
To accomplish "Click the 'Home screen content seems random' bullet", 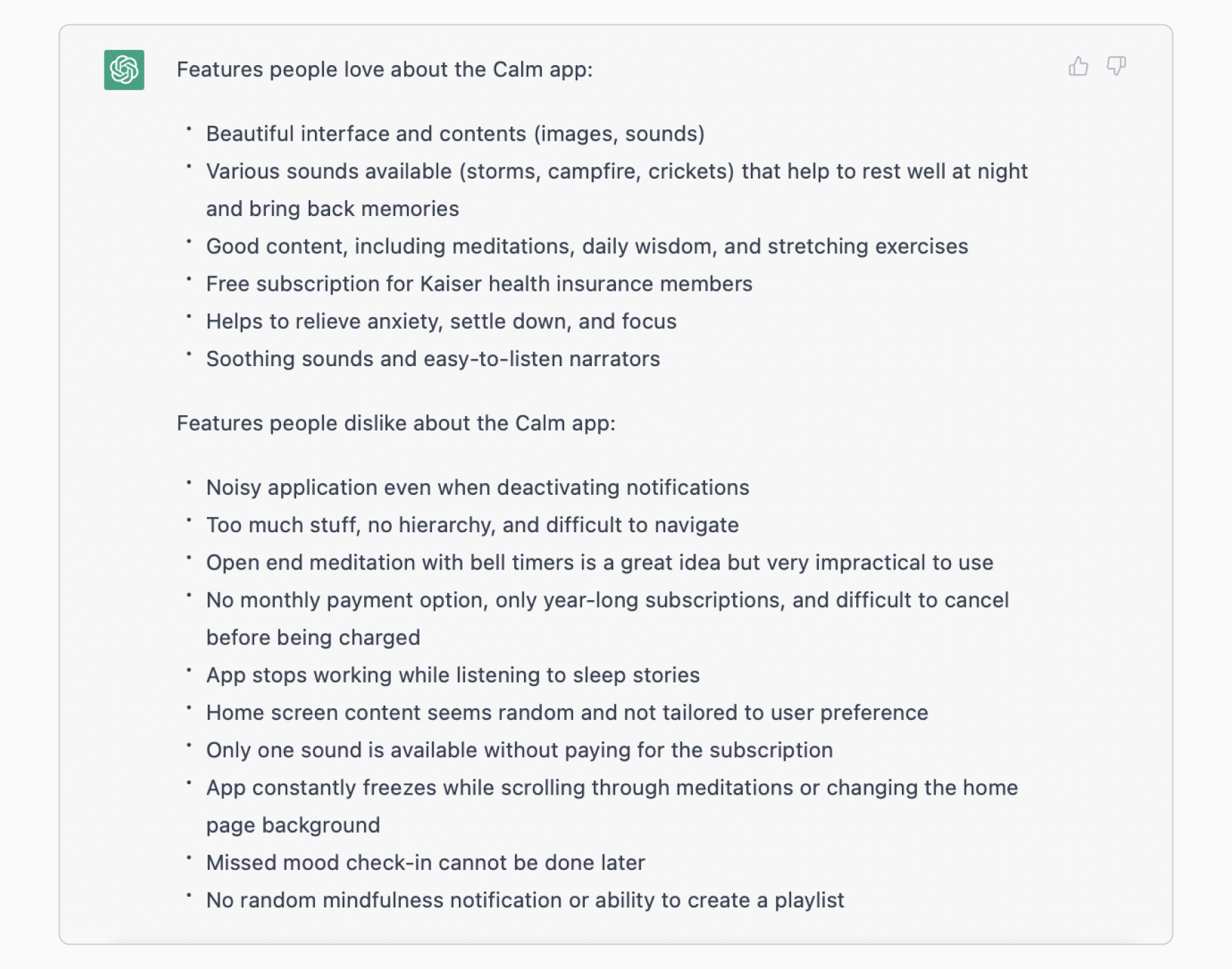I will tap(566, 713).
